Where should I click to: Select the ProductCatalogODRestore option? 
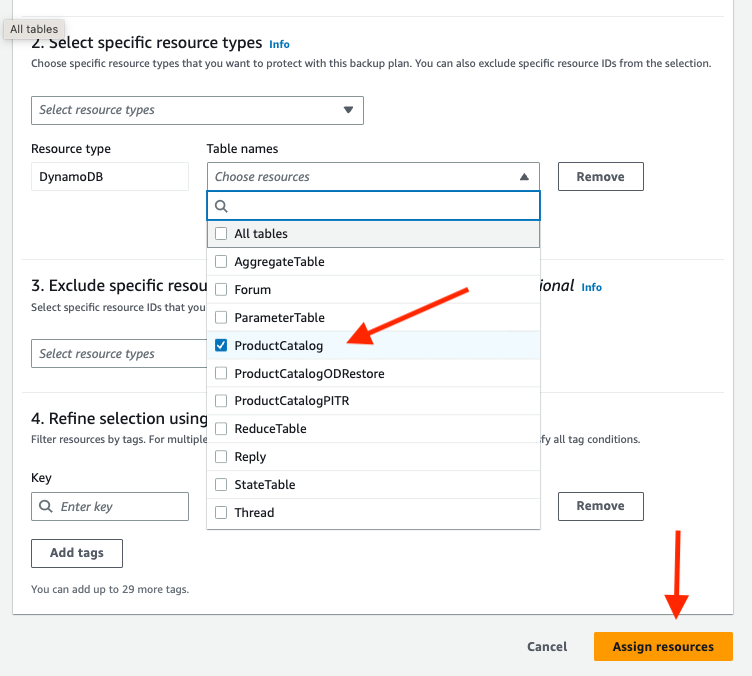point(373,373)
